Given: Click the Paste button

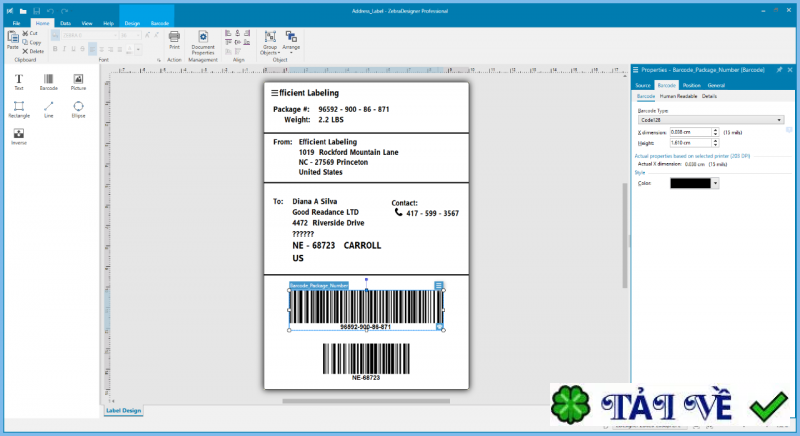Looking at the screenshot, I should coord(12,40).
